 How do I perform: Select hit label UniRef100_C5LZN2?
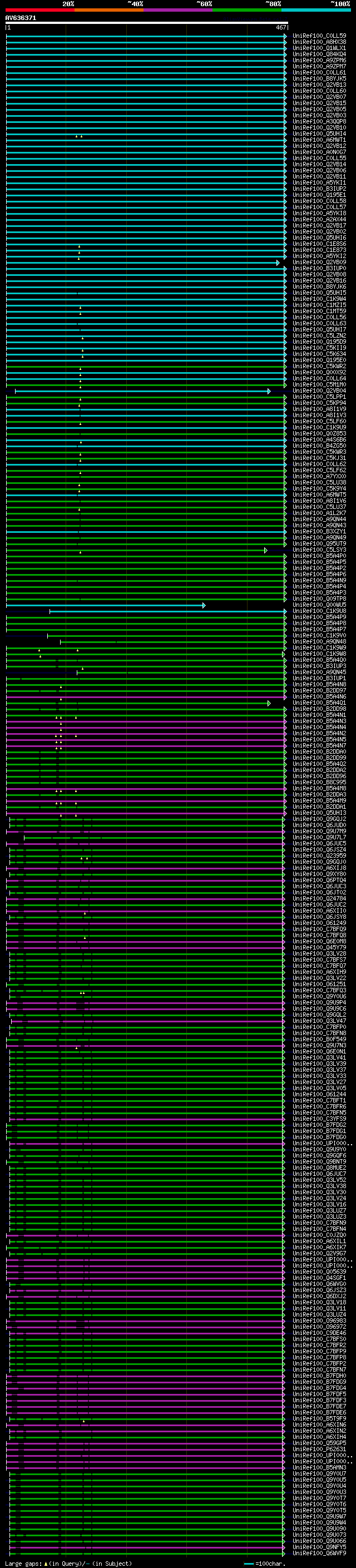(319, 335)
